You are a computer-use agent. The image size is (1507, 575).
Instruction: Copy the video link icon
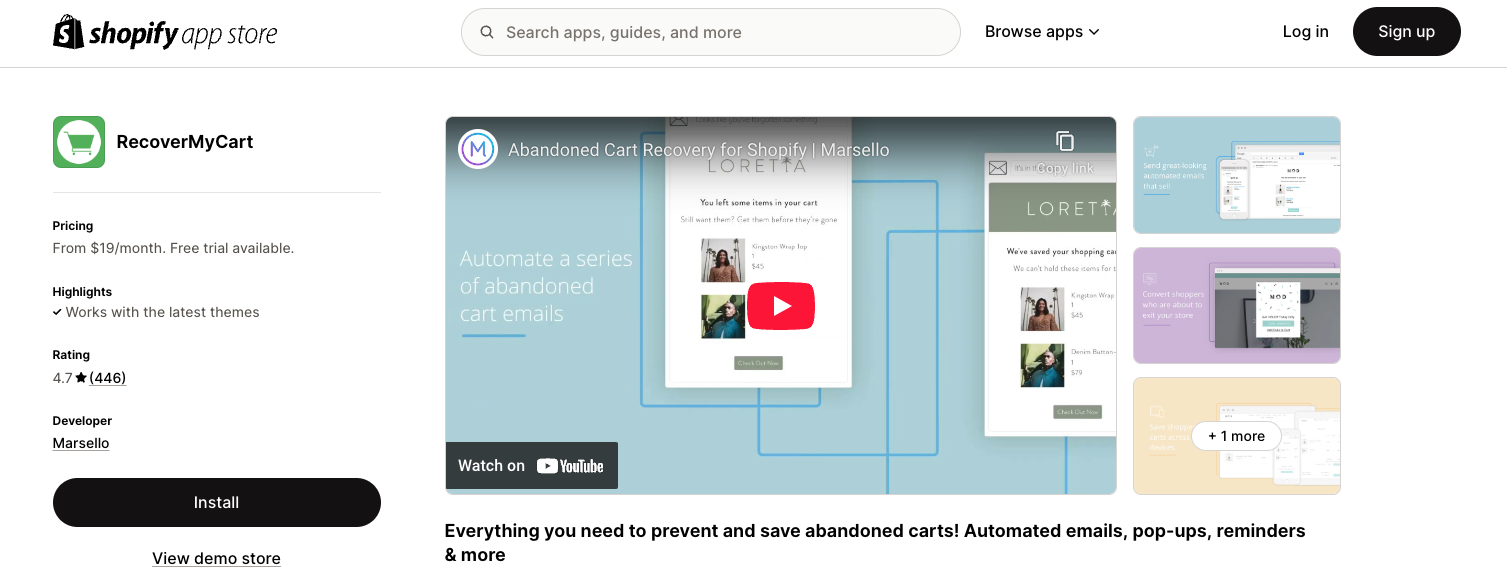pyautogui.click(x=1065, y=141)
